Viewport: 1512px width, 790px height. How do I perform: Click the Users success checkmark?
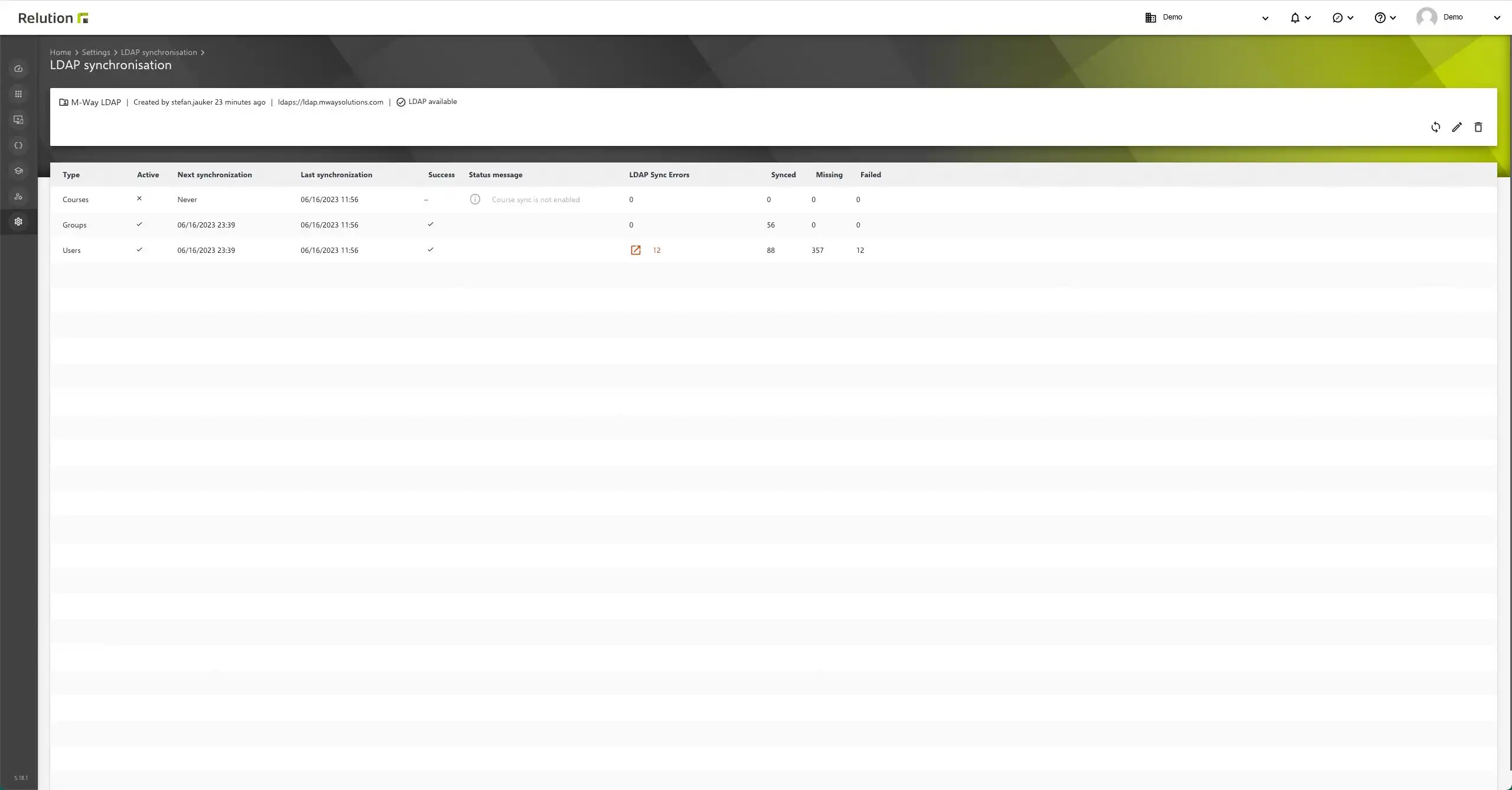431,249
